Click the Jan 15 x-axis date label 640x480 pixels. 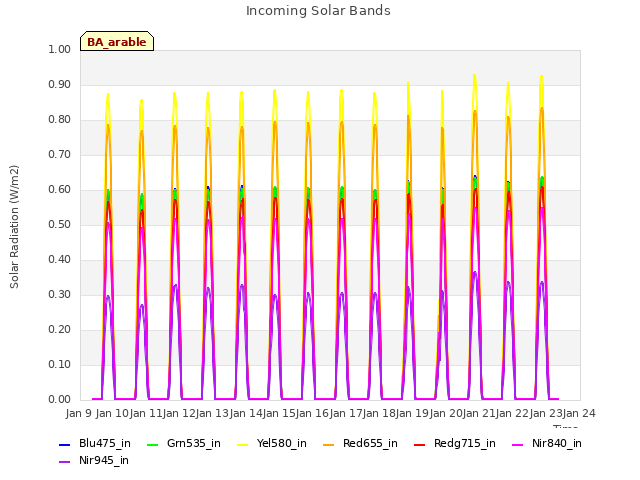point(279,414)
